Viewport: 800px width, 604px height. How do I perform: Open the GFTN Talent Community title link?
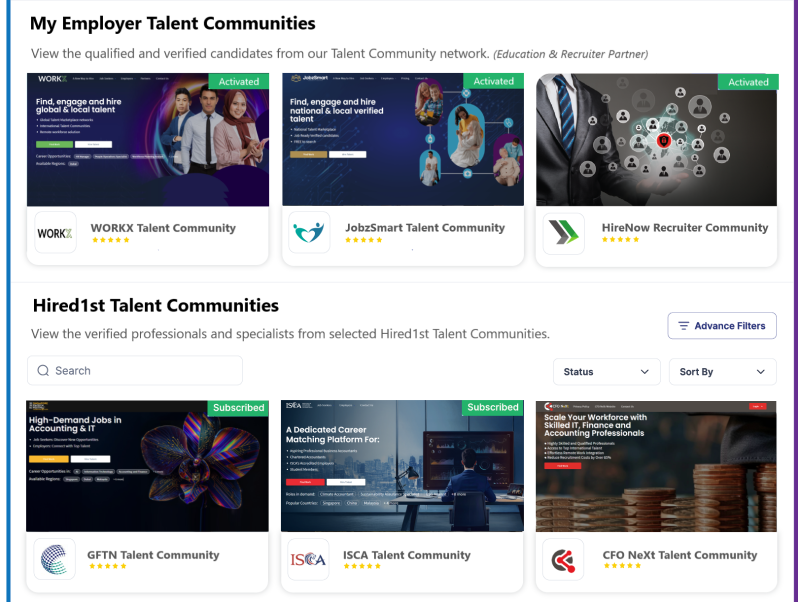(154, 555)
